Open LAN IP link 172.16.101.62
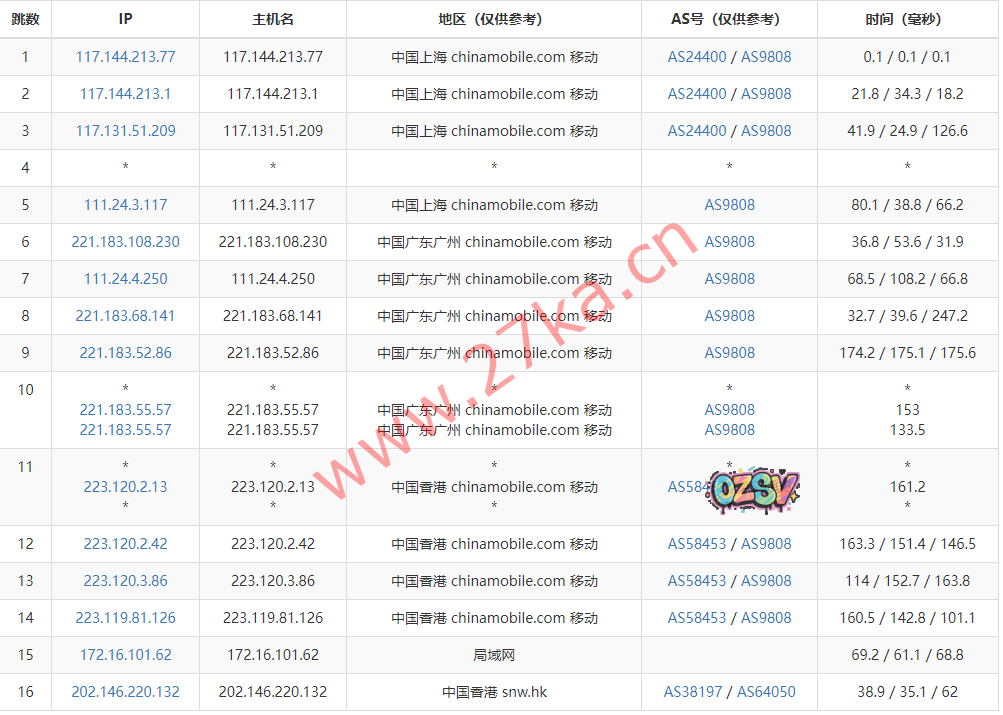The height and width of the screenshot is (715, 1003). (125, 655)
